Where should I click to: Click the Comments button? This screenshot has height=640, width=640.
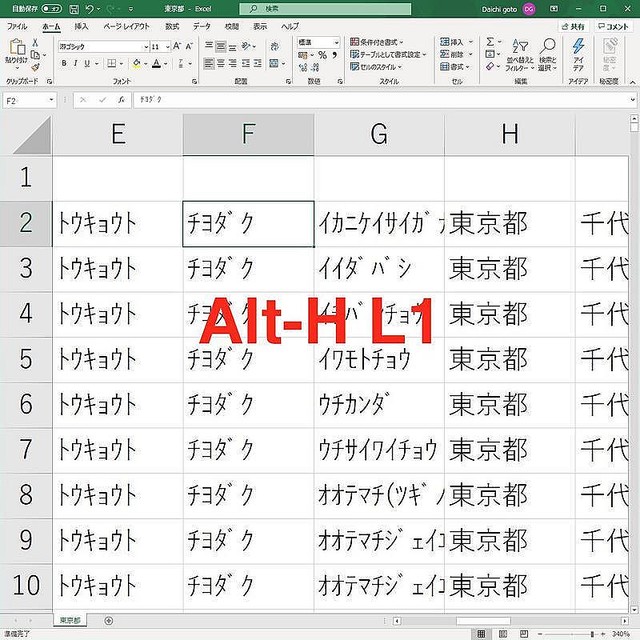pos(613,27)
